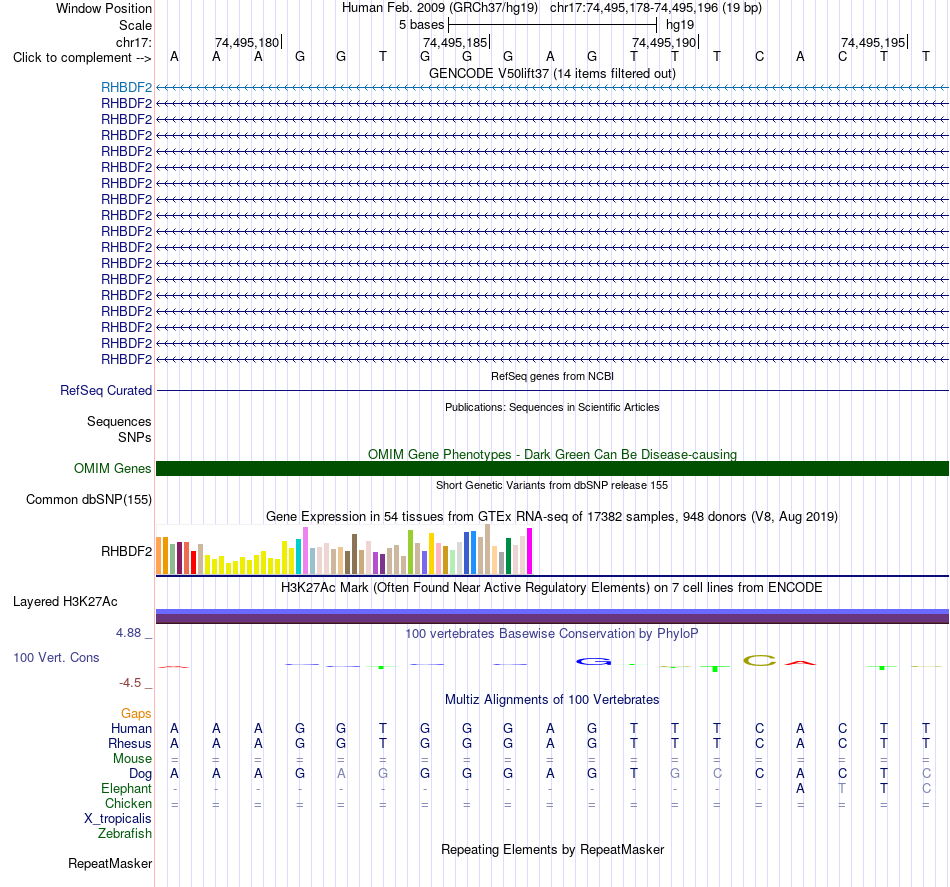Click position marker 74,495,180
The width and height of the screenshot is (950, 887).
pos(247,42)
